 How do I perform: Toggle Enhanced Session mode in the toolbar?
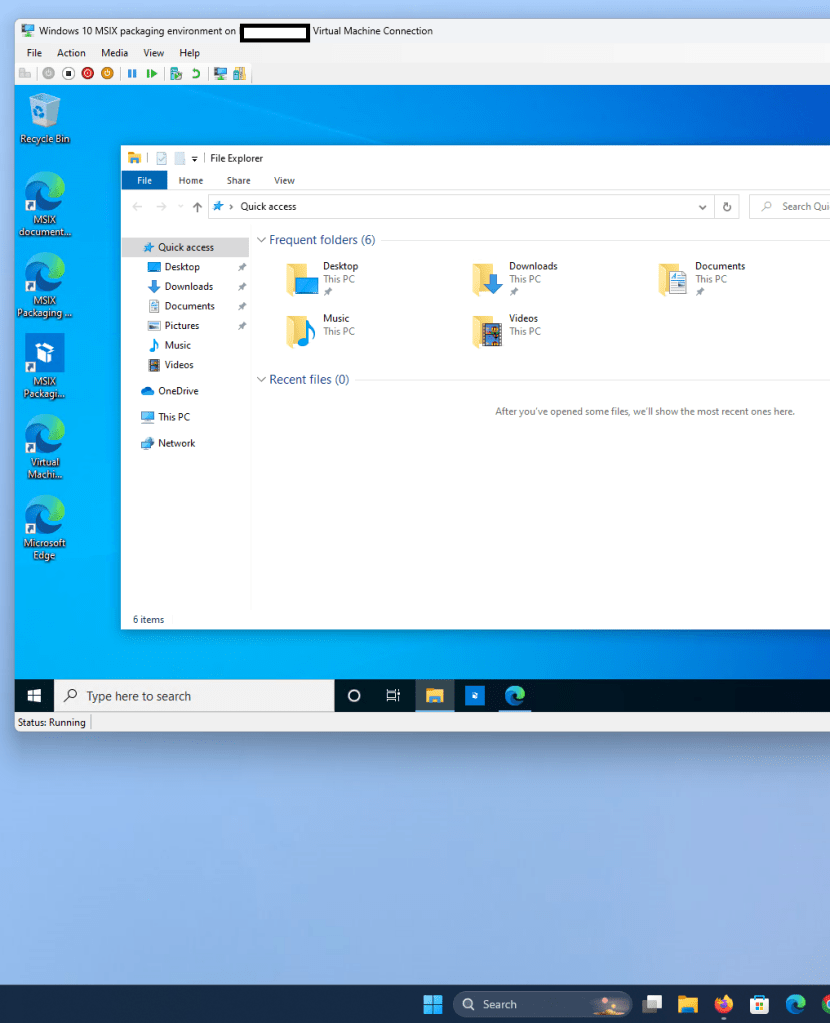pos(220,72)
